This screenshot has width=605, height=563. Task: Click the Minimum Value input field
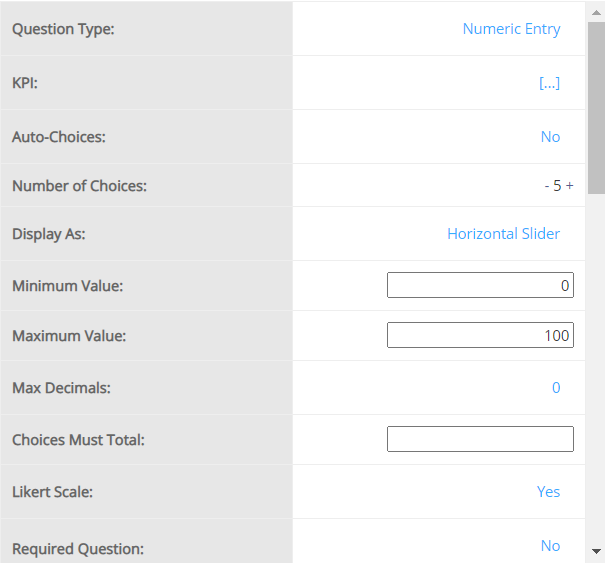pyautogui.click(x=480, y=286)
